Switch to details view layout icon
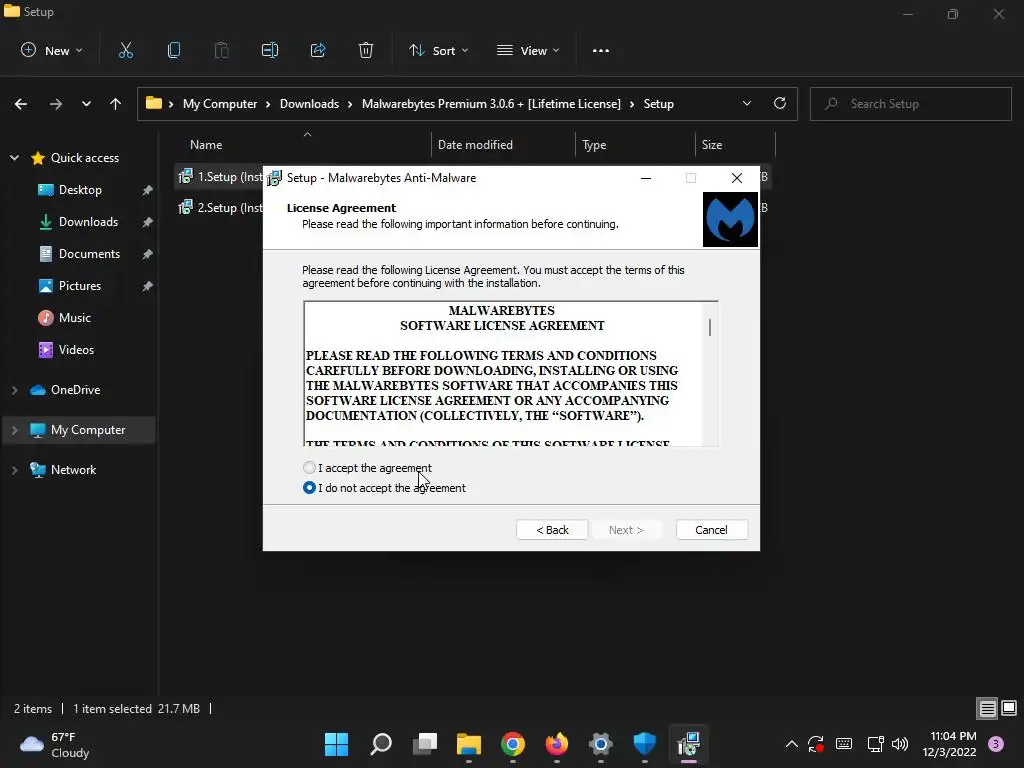 pyautogui.click(x=987, y=708)
